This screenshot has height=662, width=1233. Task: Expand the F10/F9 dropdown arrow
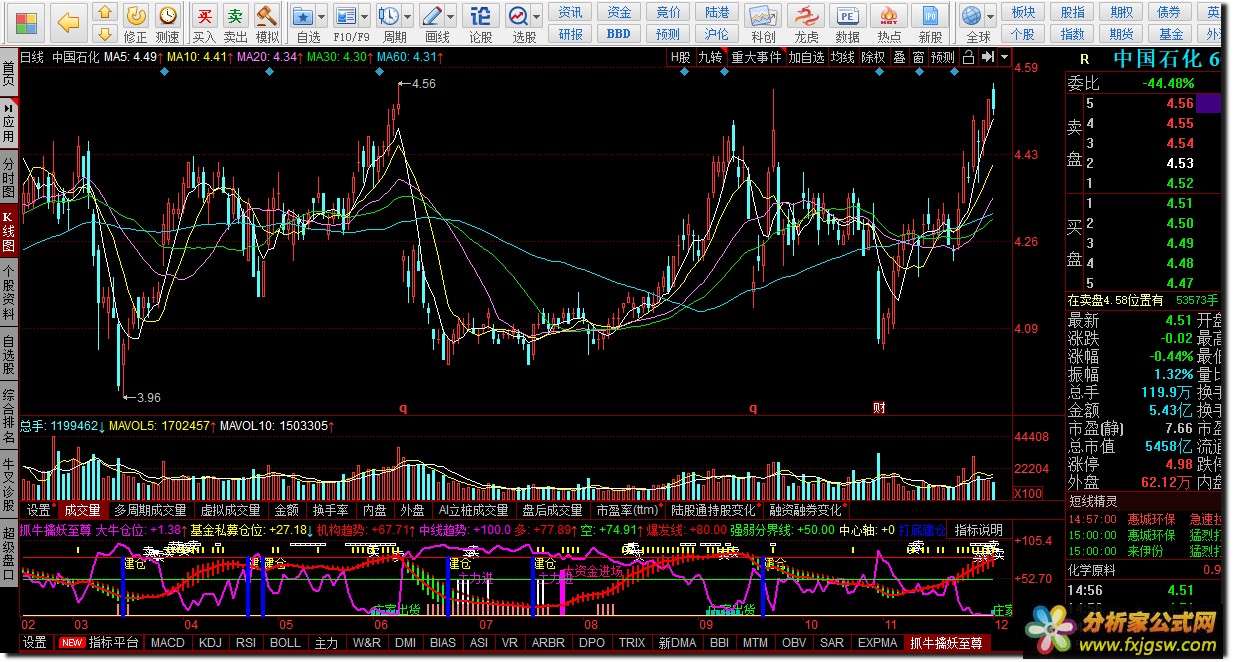[x=365, y=17]
